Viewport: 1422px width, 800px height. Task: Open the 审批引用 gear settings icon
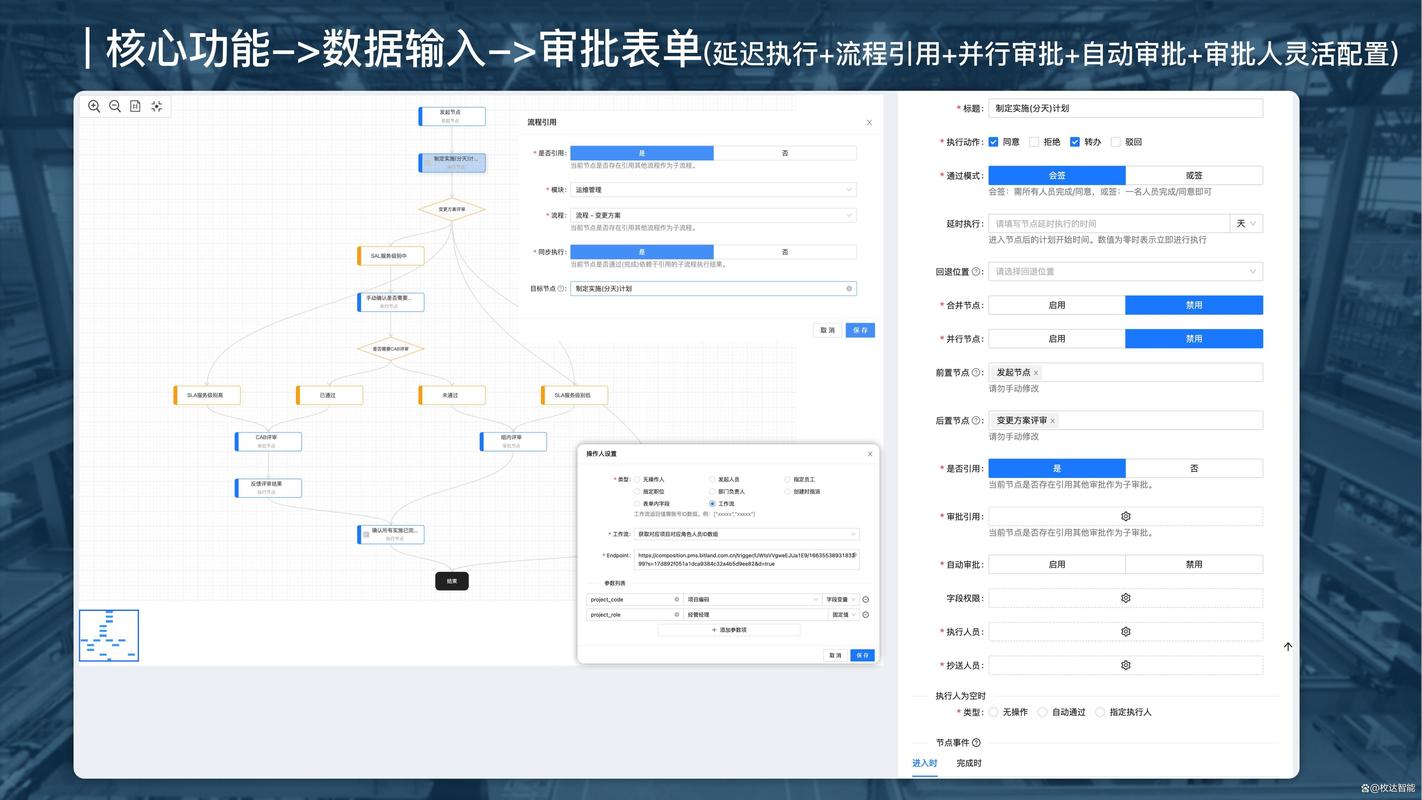[x=1126, y=515]
